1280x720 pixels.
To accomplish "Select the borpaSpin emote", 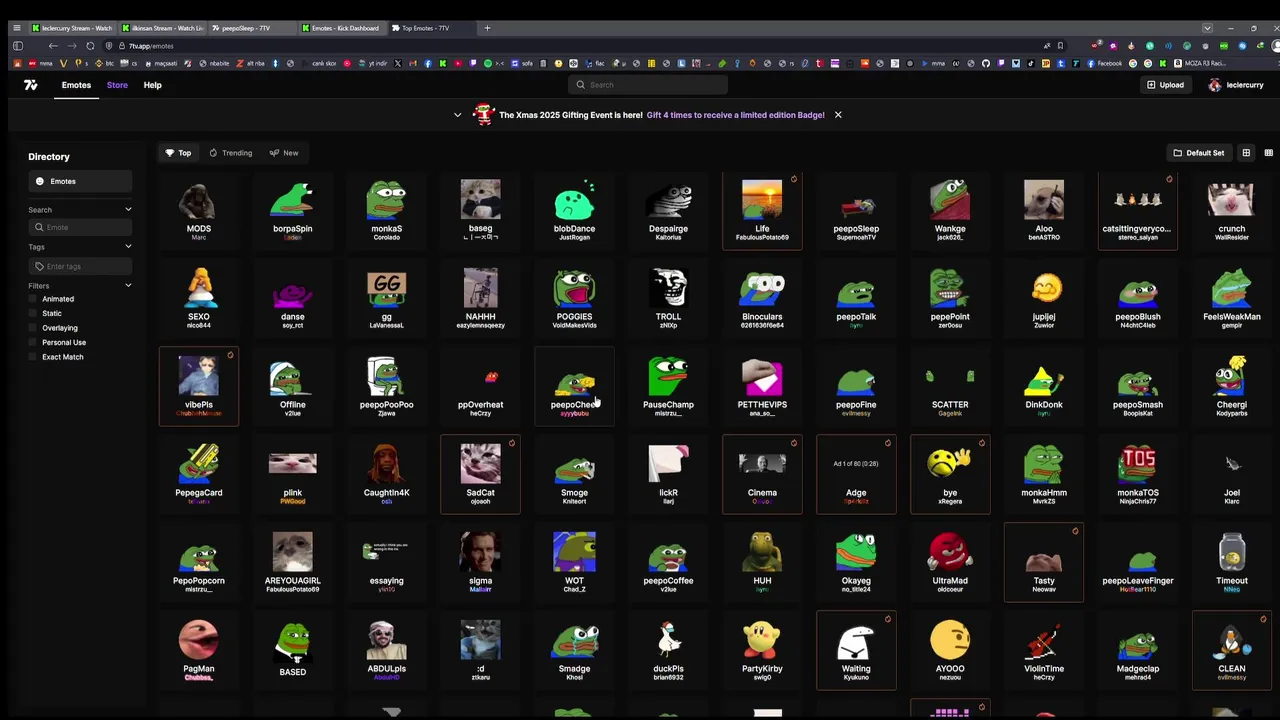I will click(293, 210).
